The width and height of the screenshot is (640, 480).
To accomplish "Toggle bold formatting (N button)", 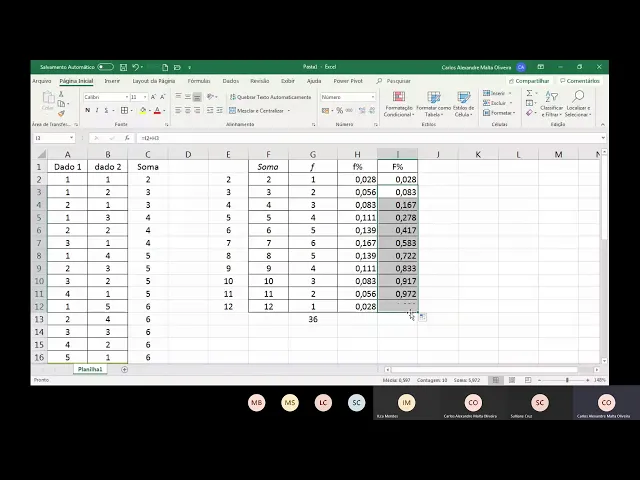I will point(87,110).
